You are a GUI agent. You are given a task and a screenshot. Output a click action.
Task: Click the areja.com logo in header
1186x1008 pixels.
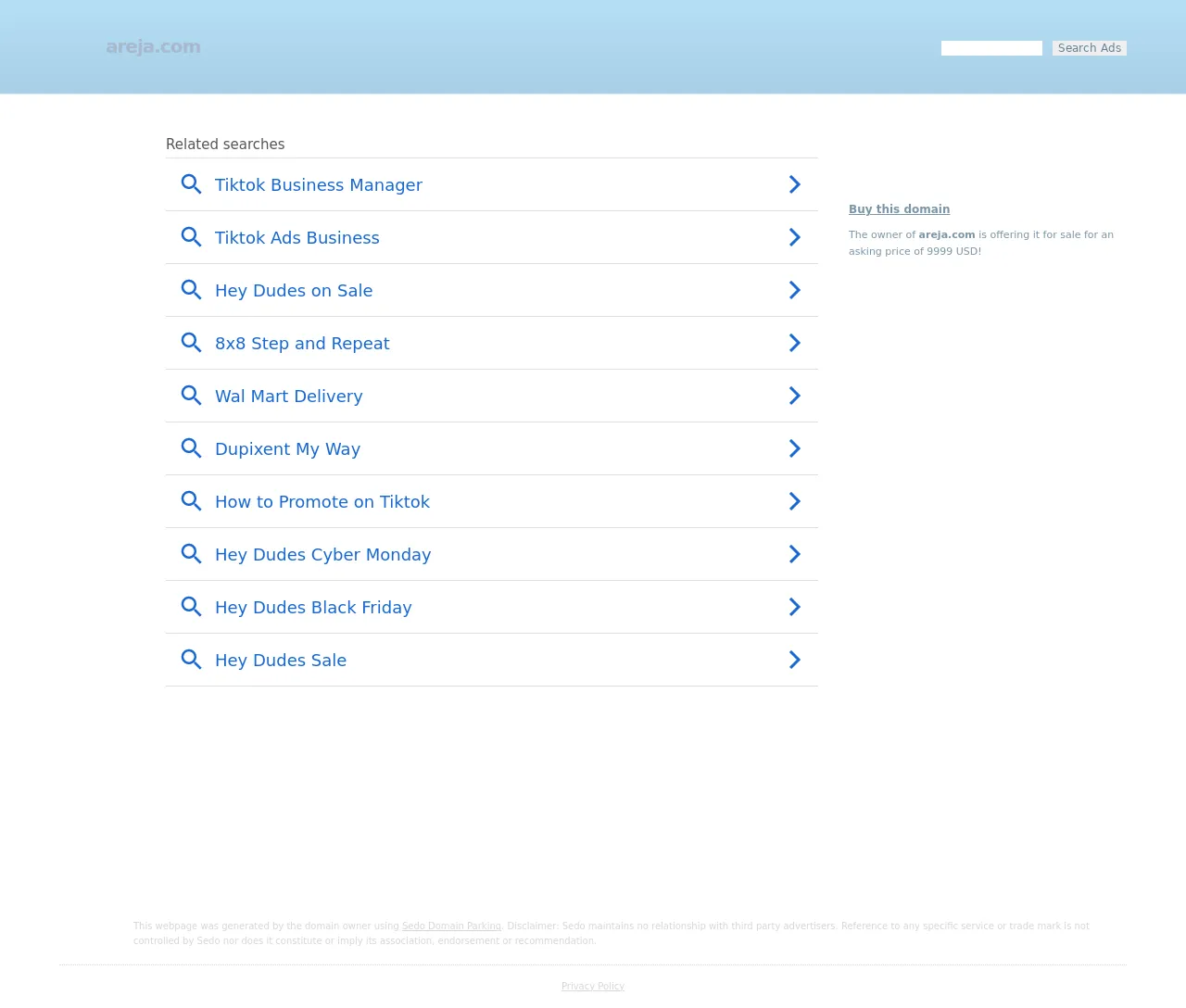pos(153,46)
